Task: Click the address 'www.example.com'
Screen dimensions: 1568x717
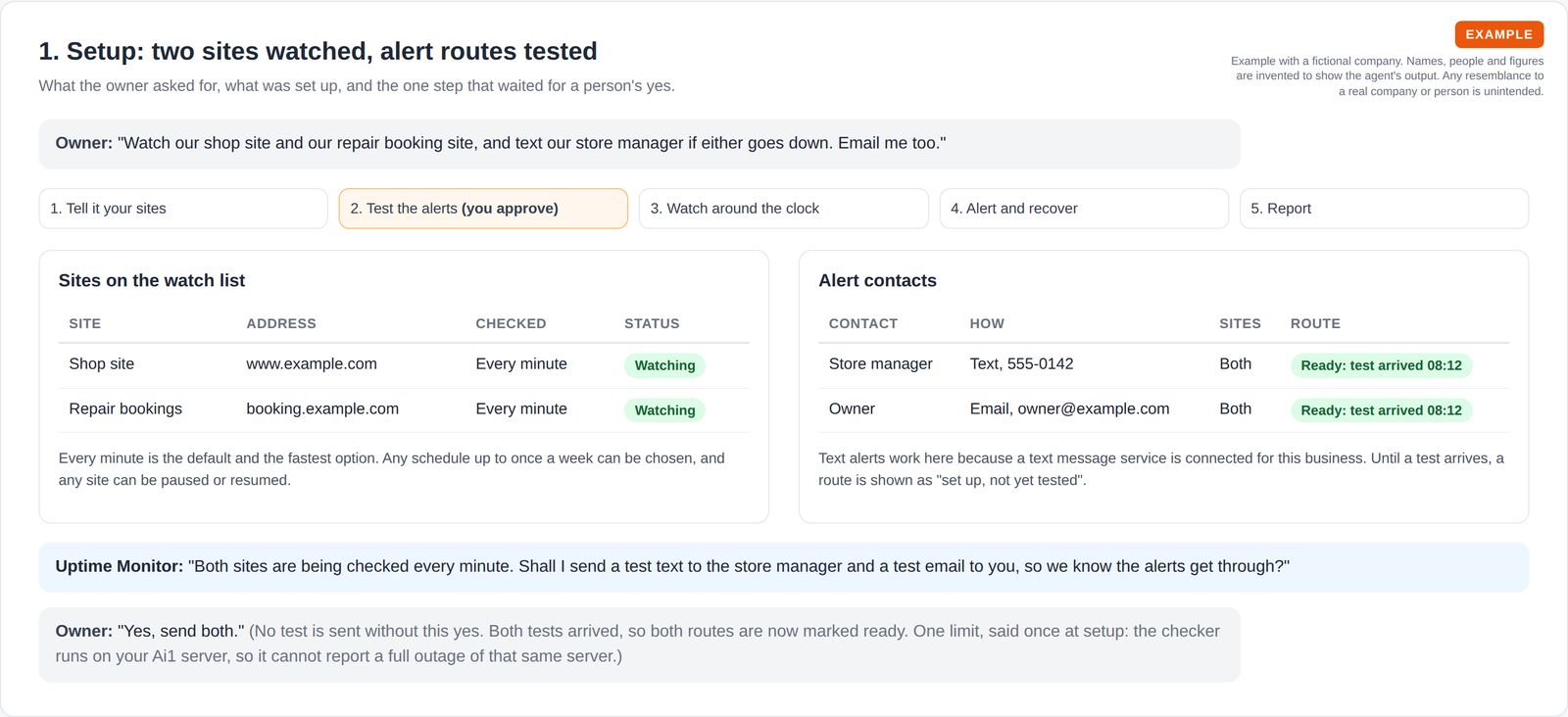Action: 312,364
